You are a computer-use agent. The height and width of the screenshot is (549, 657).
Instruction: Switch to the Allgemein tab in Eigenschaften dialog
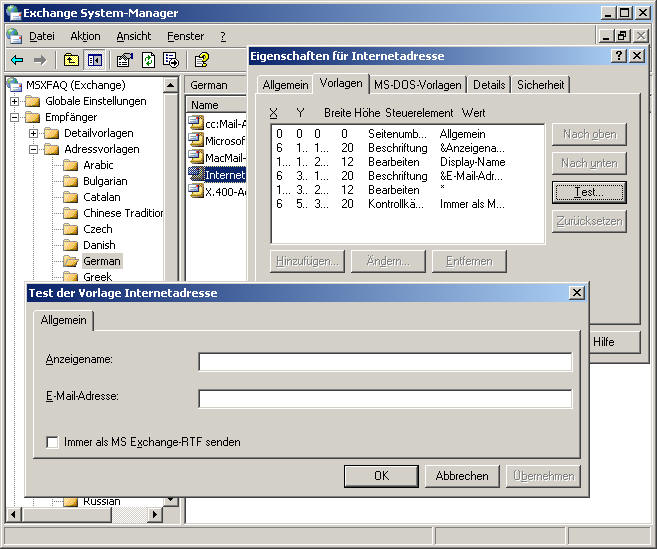[285, 85]
